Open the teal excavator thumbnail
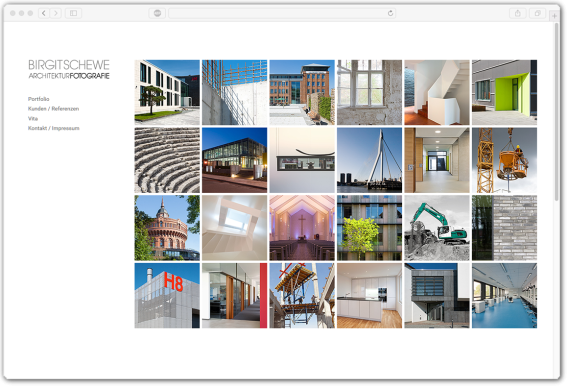The width and height of the screenshot is (568, 387). (x=437, y=228)
